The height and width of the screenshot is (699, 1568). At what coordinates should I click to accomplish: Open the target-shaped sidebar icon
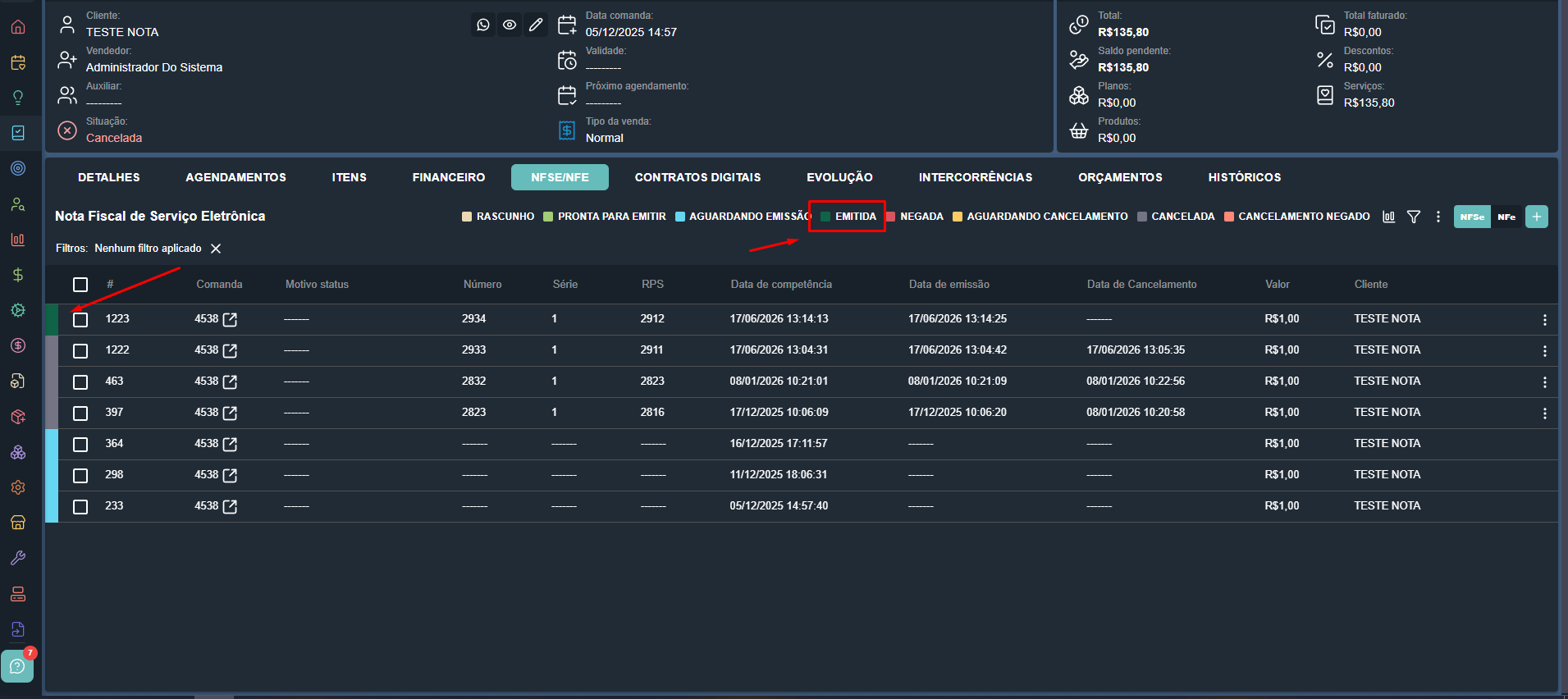18,168
